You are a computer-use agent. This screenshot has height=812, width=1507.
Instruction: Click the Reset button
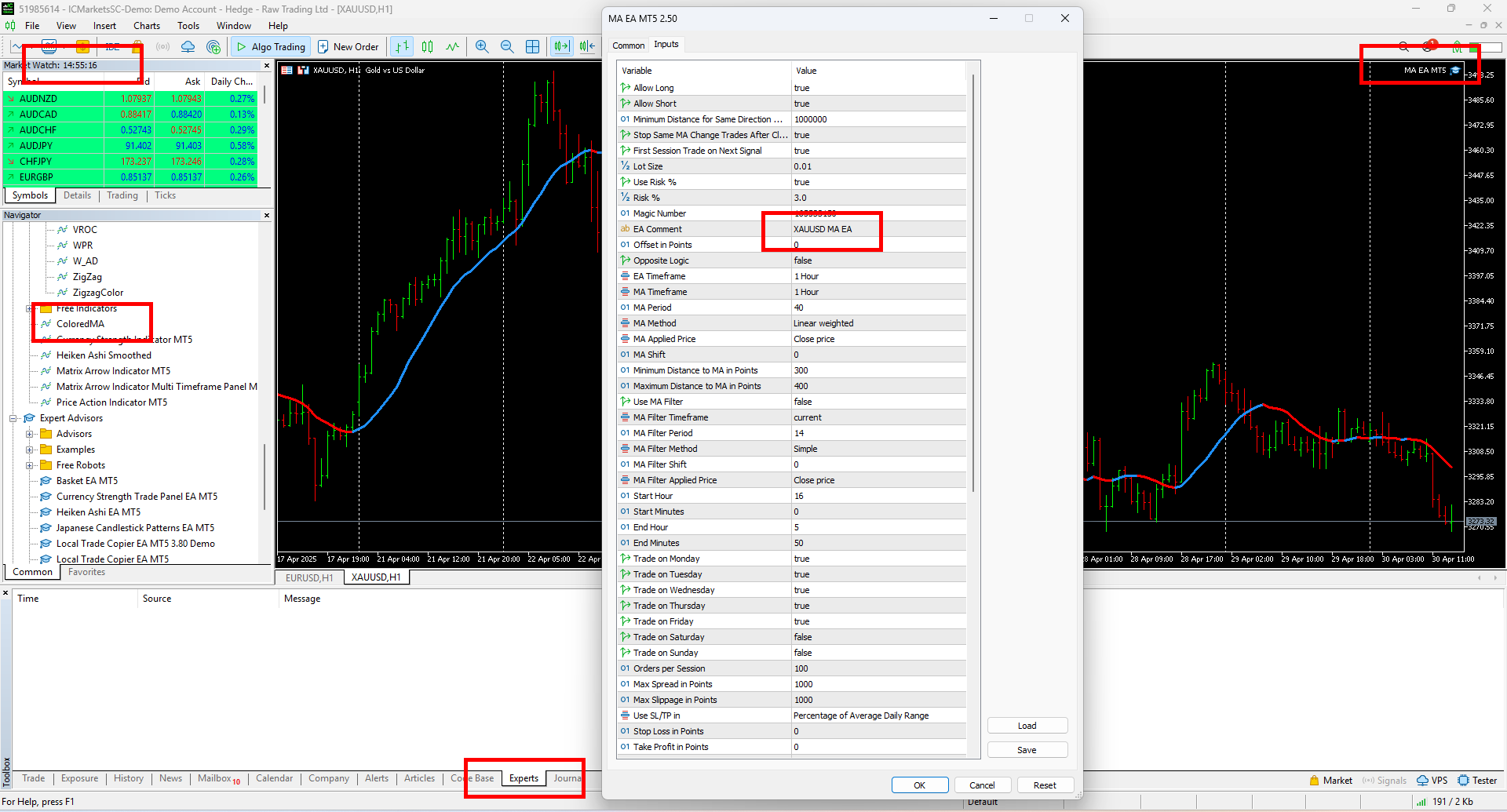pyautogui.click(x=1045, y=785)
